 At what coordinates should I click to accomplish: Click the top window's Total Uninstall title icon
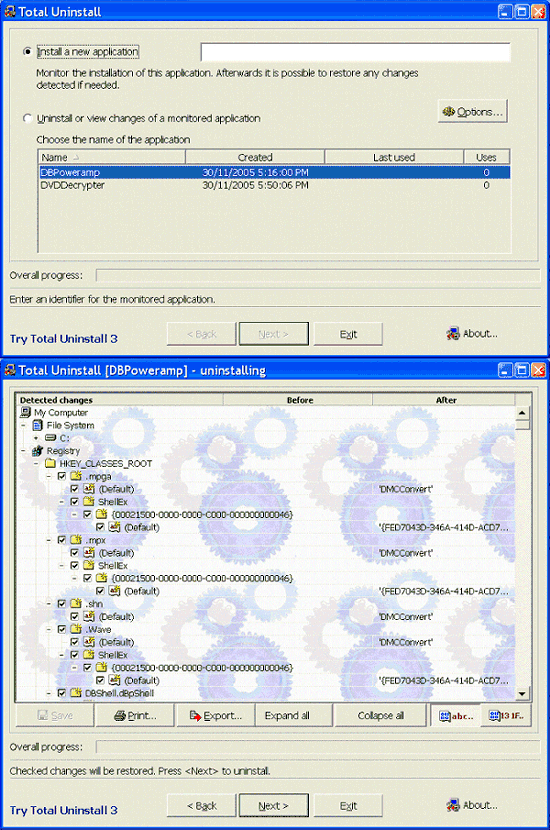[x=10, y=12]
